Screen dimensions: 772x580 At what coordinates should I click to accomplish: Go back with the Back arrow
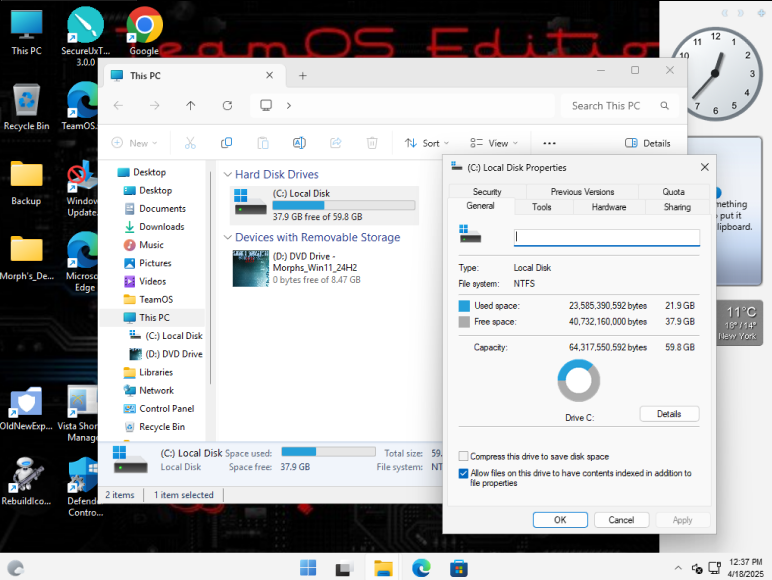click(118, 105)
